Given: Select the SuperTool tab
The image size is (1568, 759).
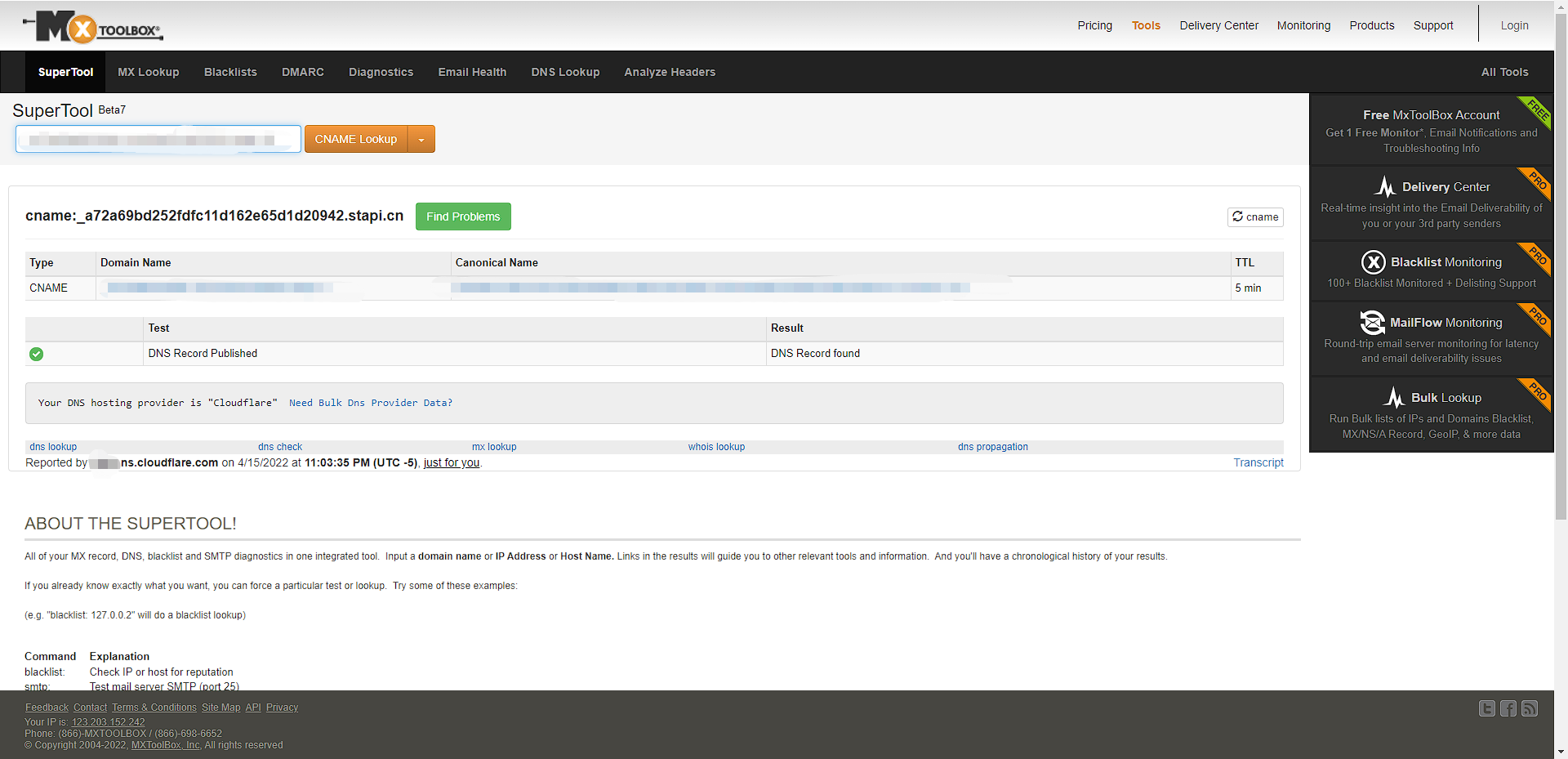Looking at the screenshot, I should pyautogui.click(x=65, y=72).
